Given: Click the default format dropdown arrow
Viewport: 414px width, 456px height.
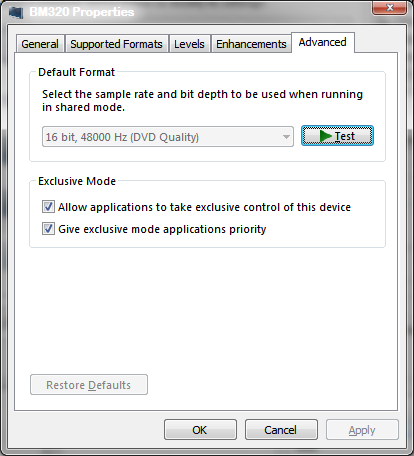Looking at the screenshot, I should 286,137.
